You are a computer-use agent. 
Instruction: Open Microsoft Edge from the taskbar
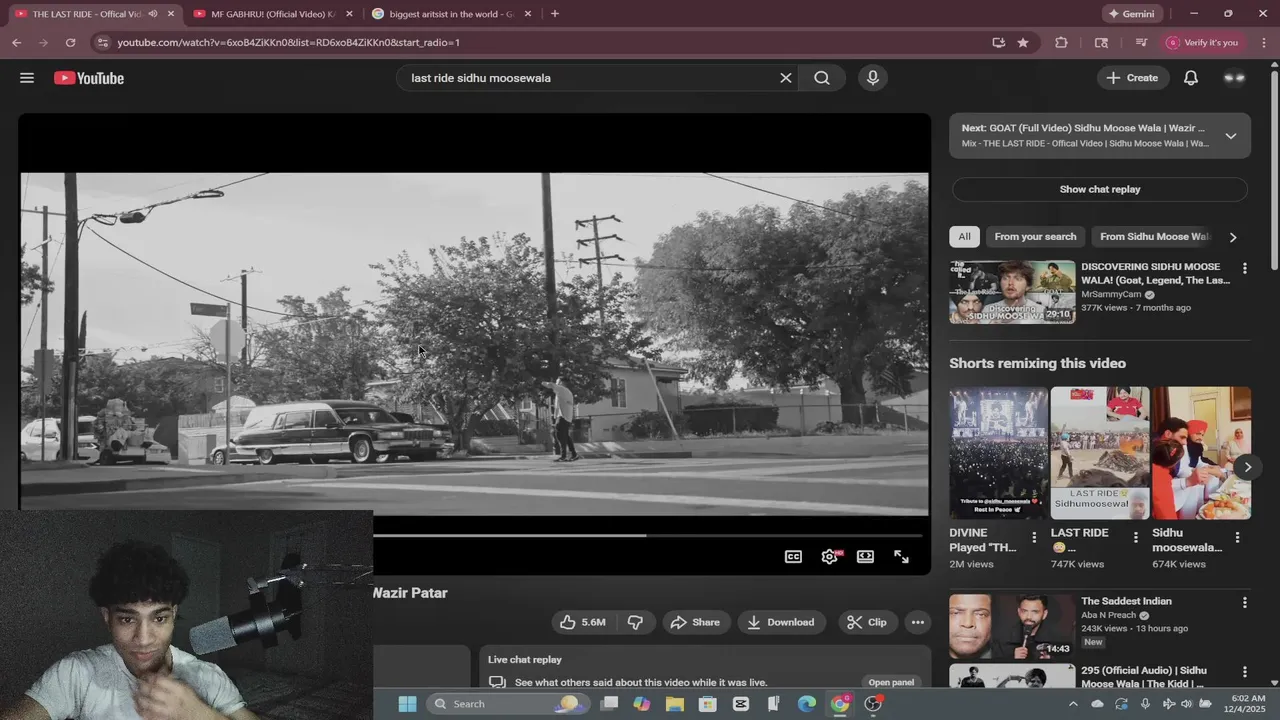click(x=807, y=704)
